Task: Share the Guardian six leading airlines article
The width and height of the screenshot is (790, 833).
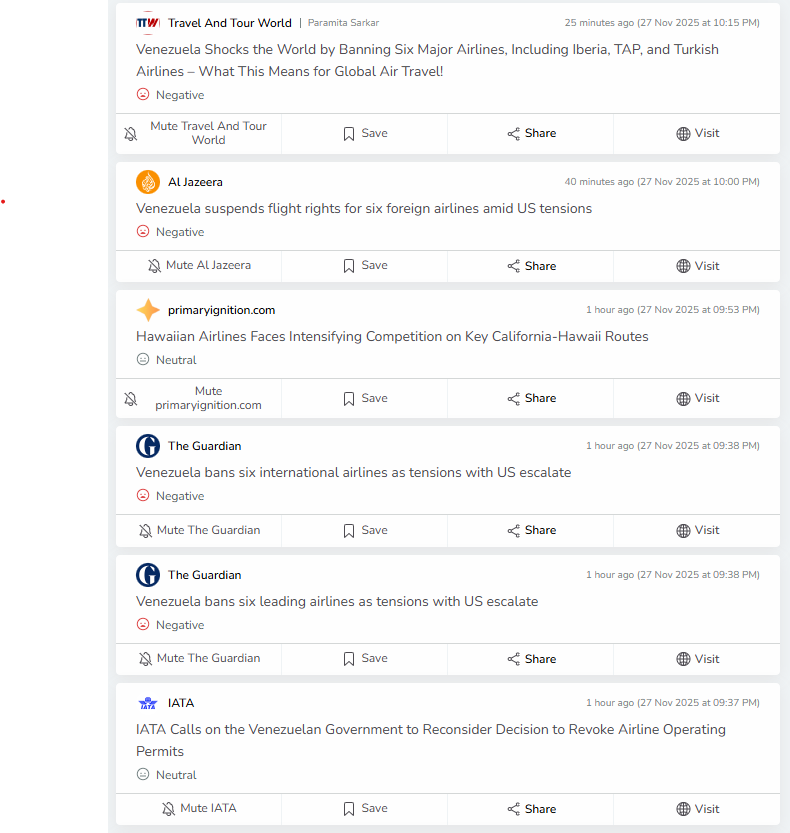Action: click(531, 659)
